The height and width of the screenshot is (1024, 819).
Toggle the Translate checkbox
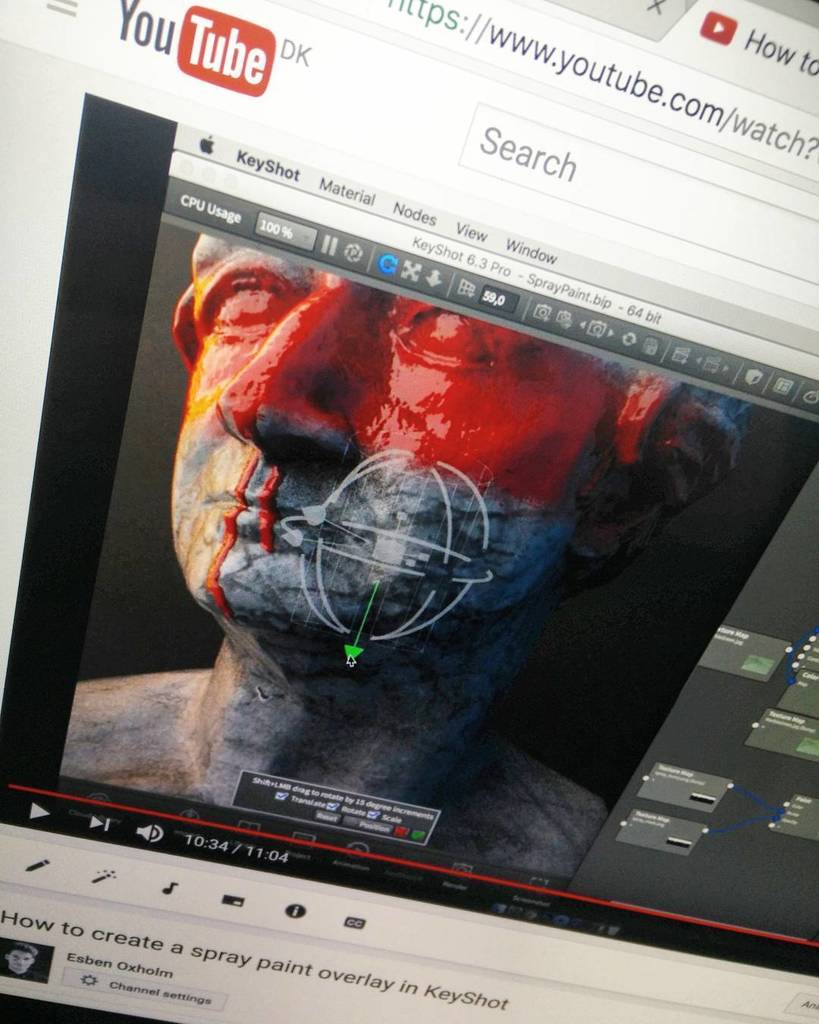coord(283,796)
